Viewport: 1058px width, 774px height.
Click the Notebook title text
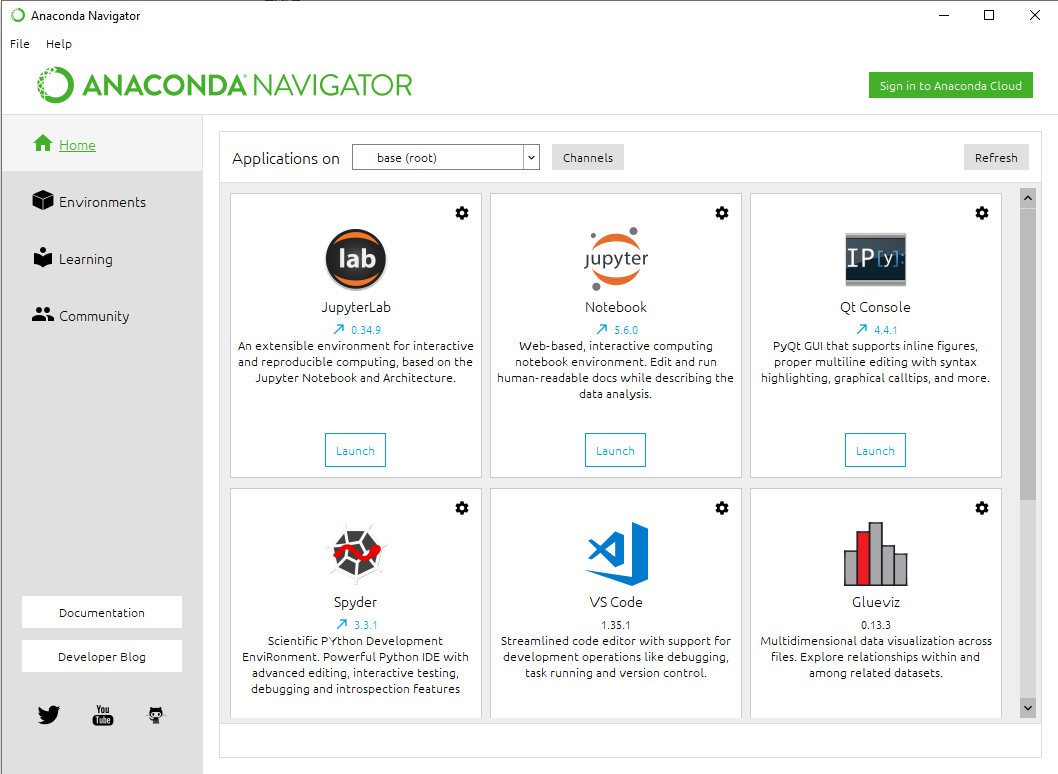point(615,307)
